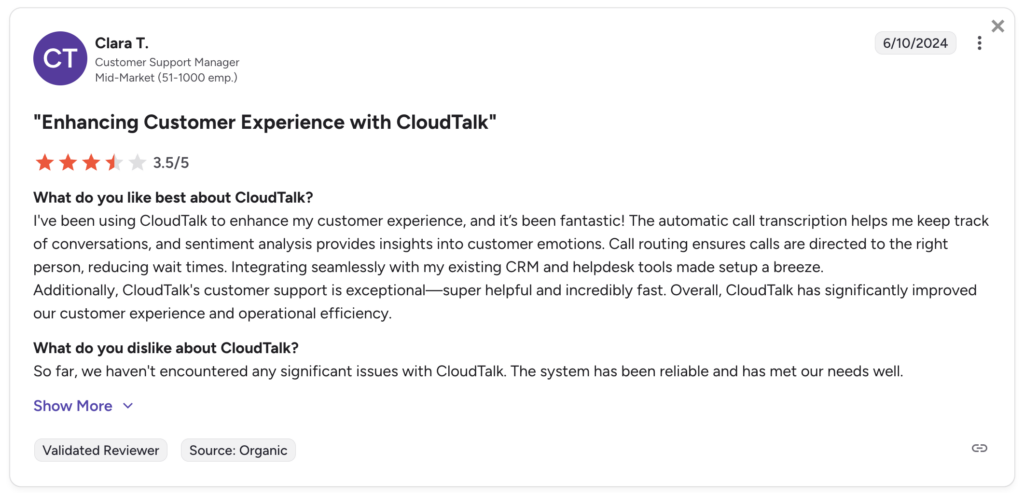Click the 6/10/2024 date badge
Image resolution: width=1024 pixels, height=493 pixels.
pyautogui.click(x=915, y=43)
